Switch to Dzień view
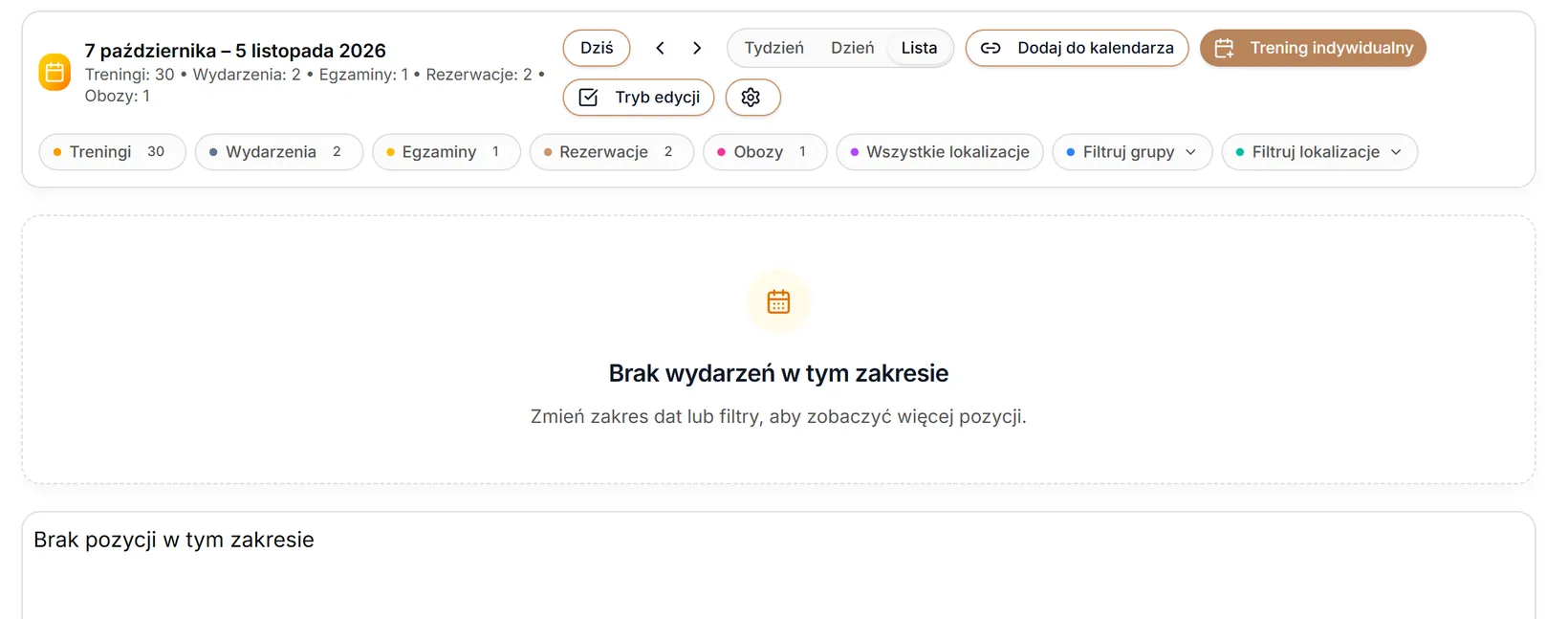Image resolution: width=1568 pixels, height=619 pixels. pyautogui.click(x=852, y=48)
